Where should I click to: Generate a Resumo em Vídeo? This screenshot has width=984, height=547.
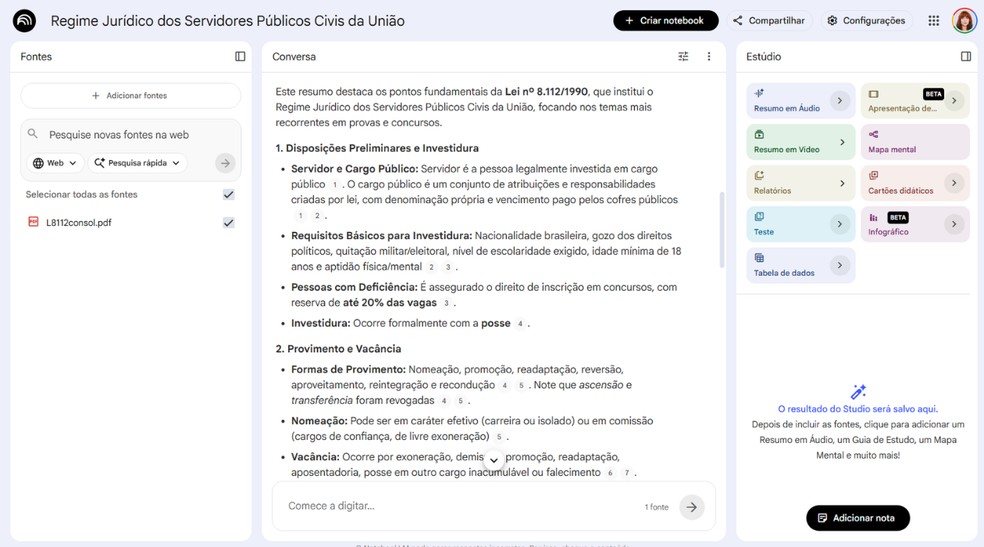click(801, 142)
